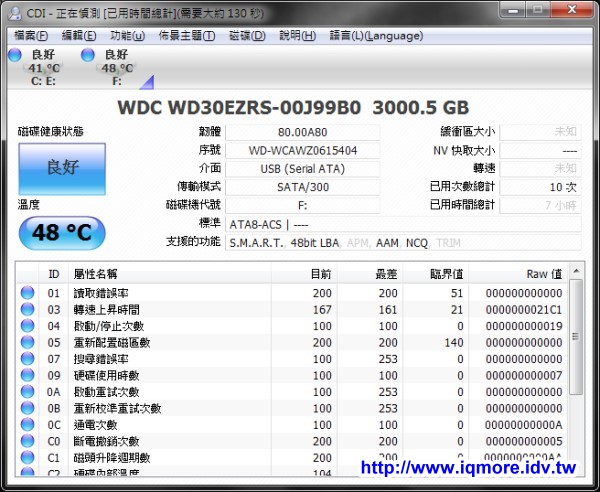Screen dimensions: 600x492
Task: Click status orb for C0 斷電撤銷次數
Action: (27, 441)
